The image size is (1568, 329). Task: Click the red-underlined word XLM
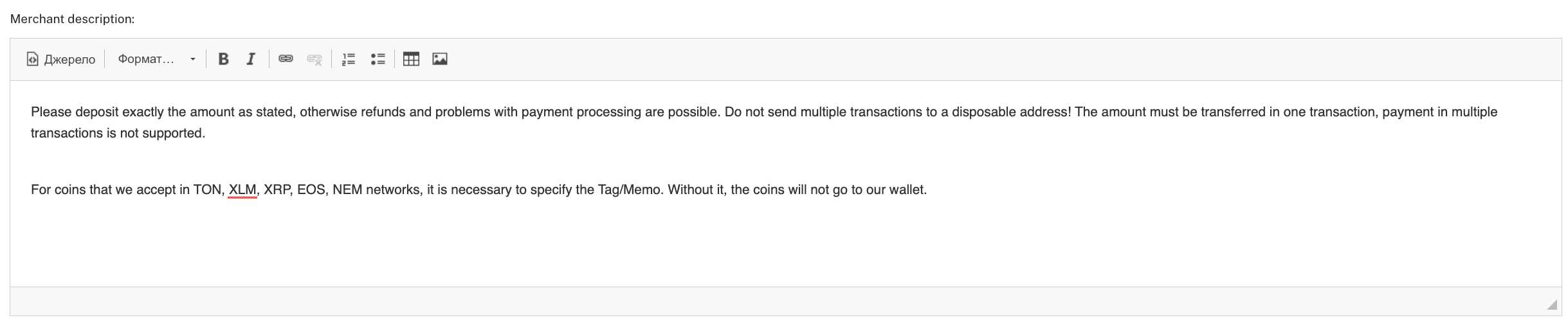242,190
